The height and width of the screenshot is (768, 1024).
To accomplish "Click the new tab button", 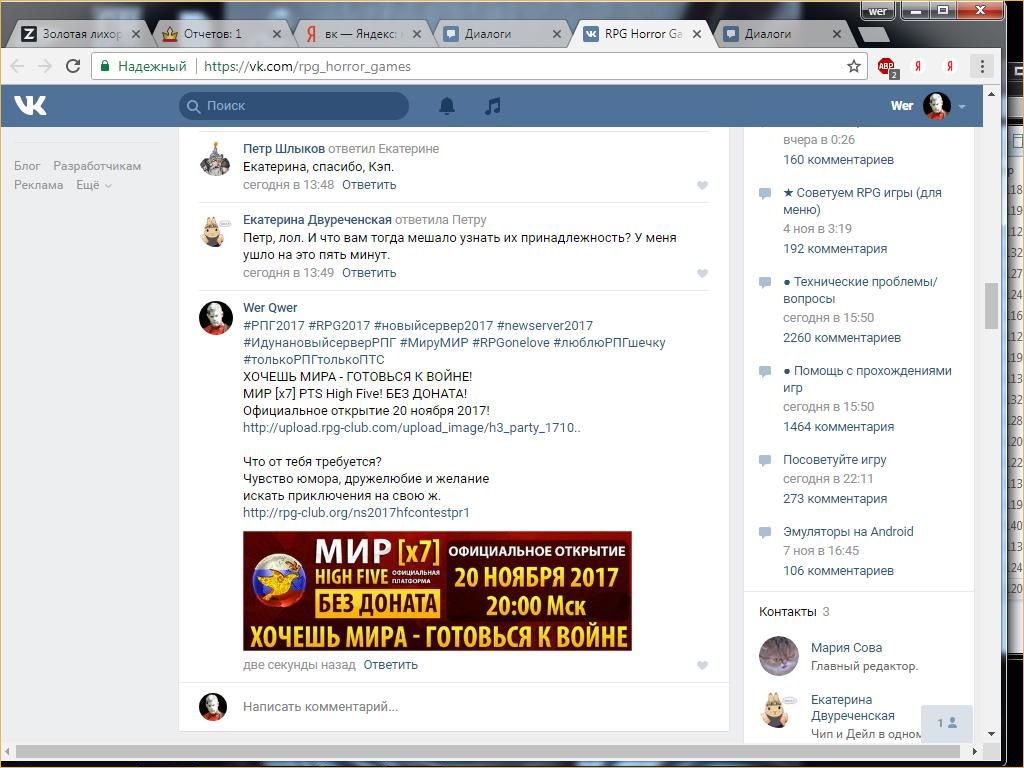I will [x=872, y=35].
